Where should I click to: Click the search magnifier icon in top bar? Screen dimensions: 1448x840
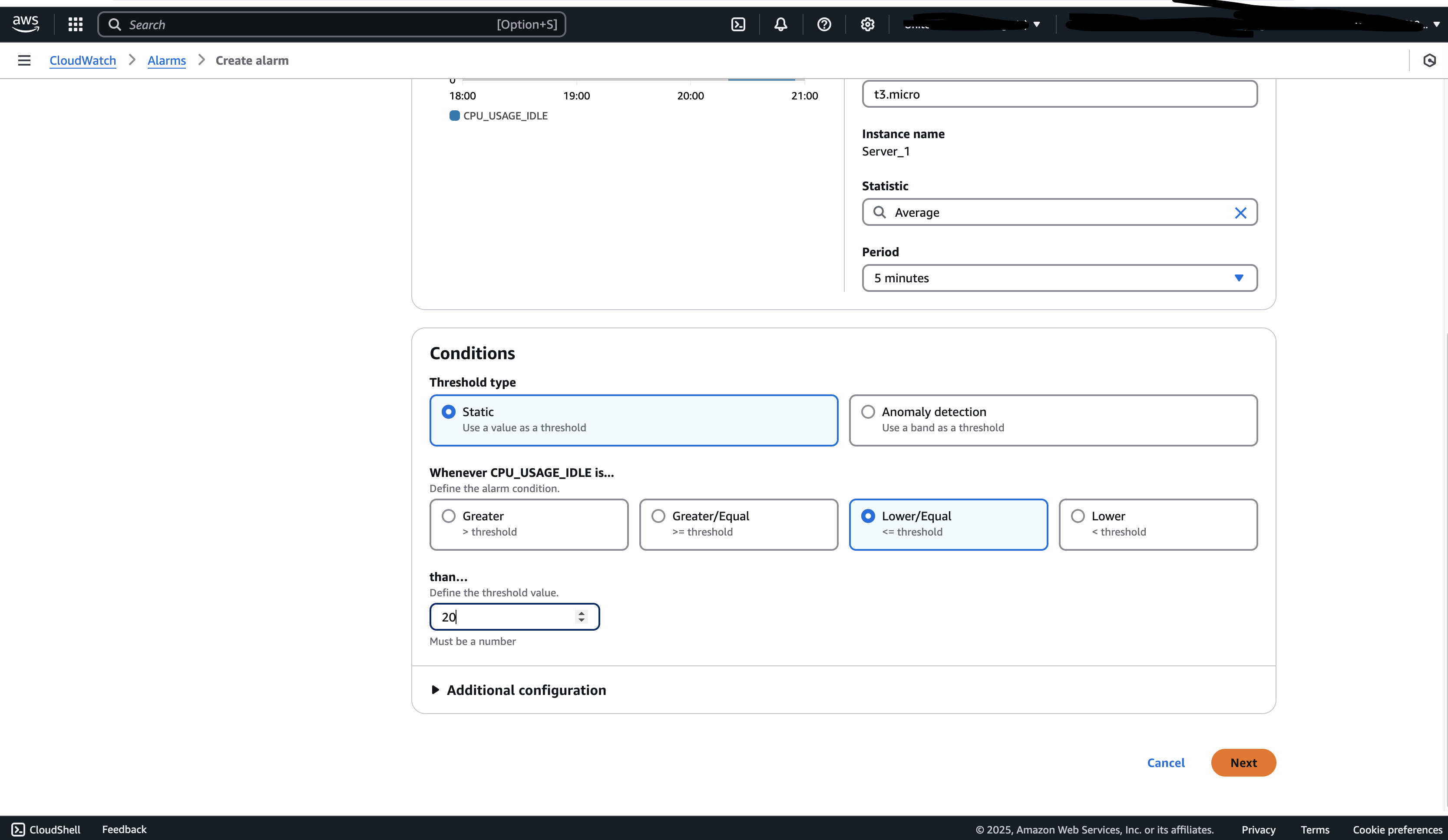[114, 24]
